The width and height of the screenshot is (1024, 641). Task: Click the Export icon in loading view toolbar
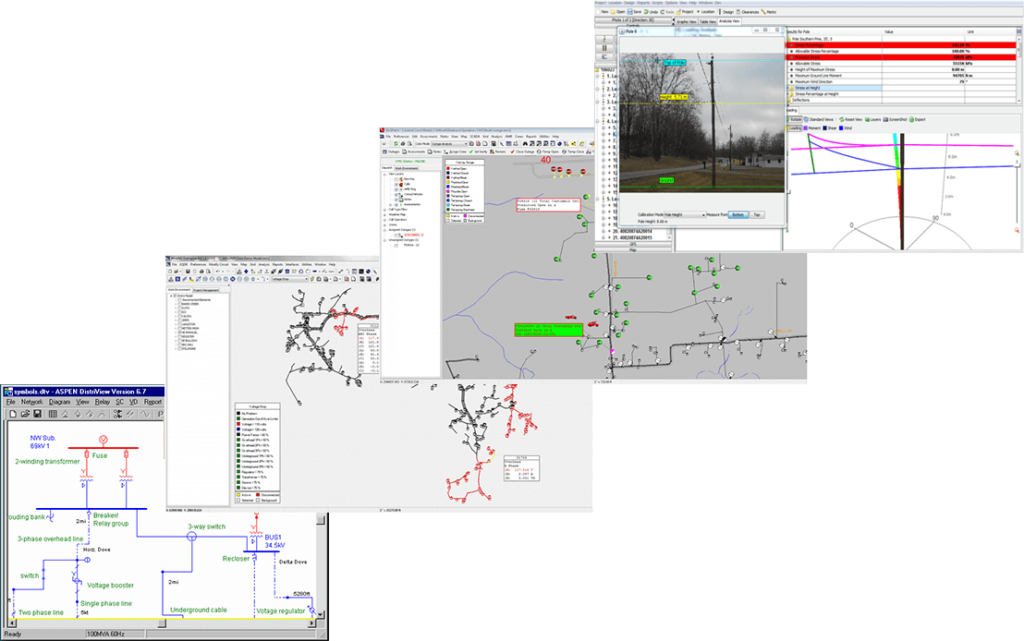point(911,119)
